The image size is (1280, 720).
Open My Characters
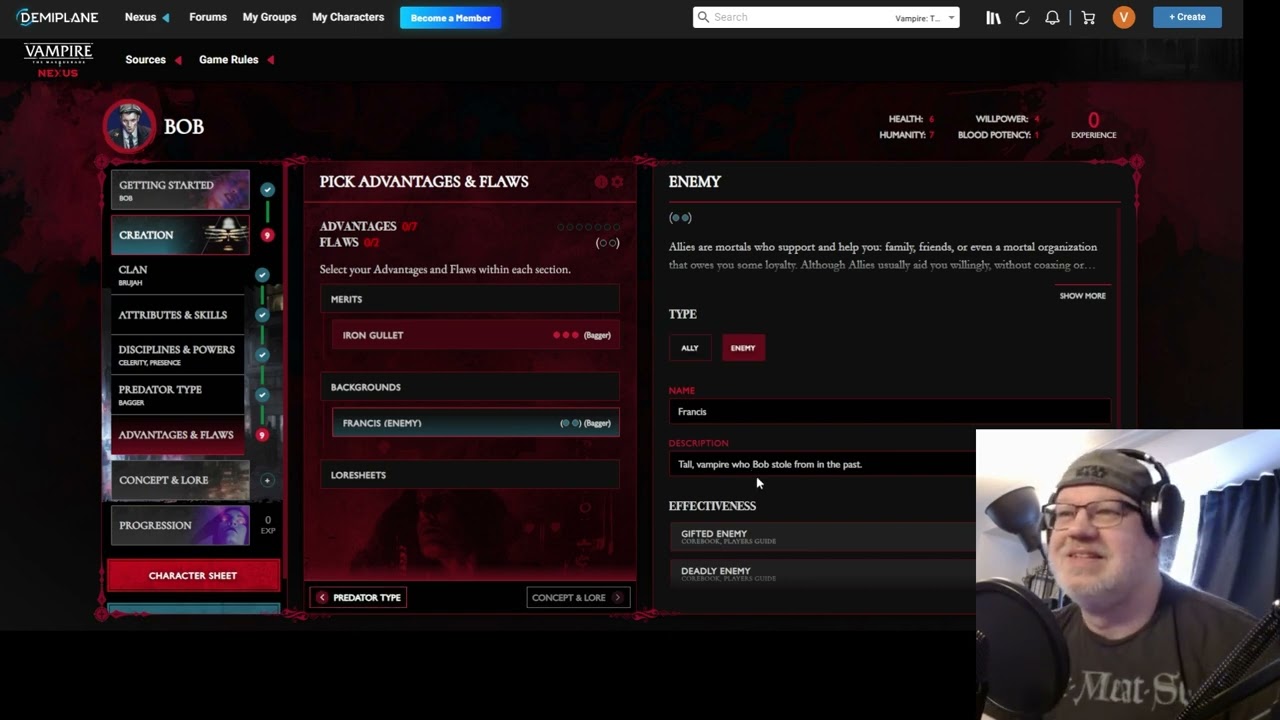348,17
